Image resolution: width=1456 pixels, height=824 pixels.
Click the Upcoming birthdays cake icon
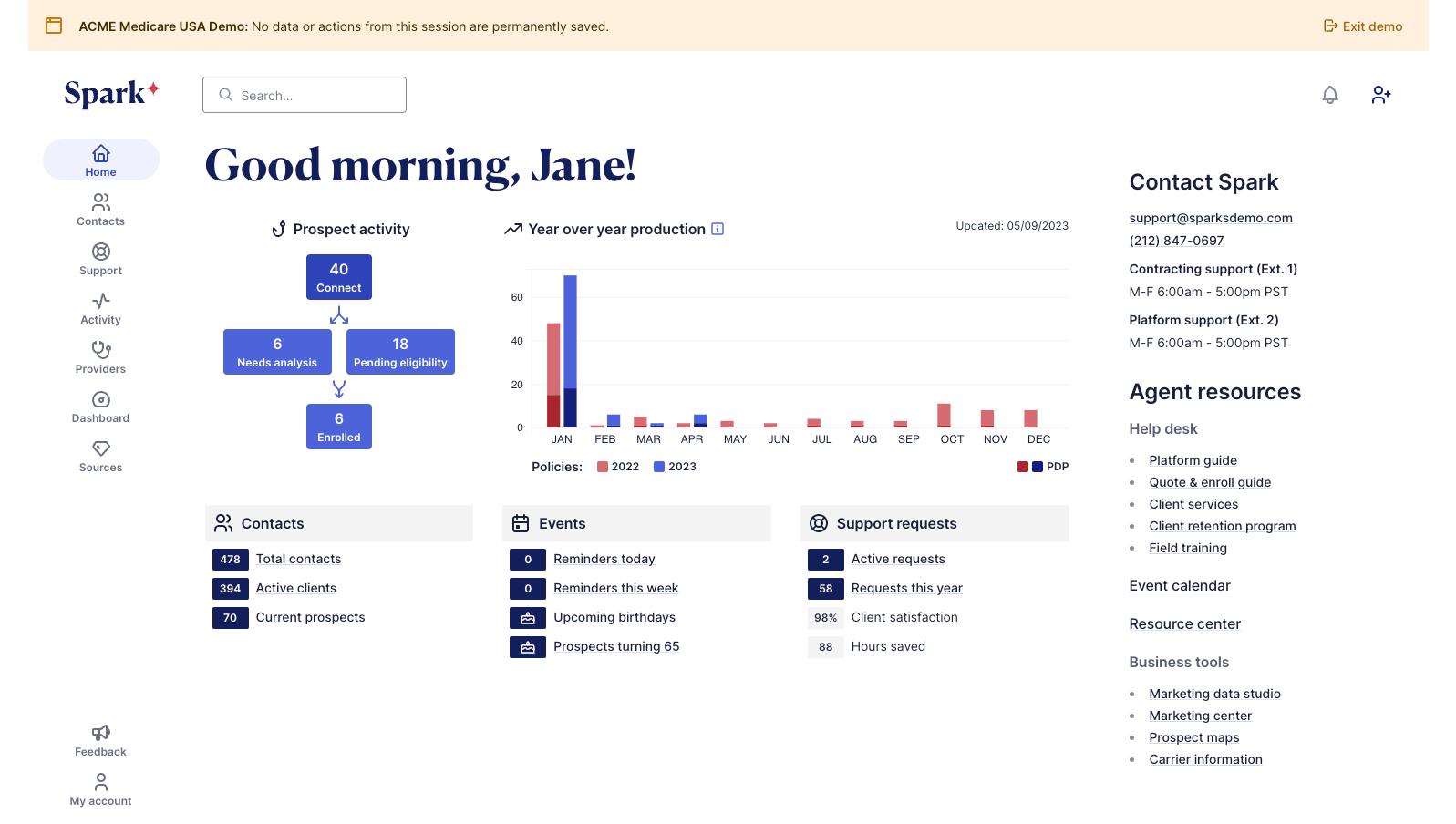coord(528,618)
